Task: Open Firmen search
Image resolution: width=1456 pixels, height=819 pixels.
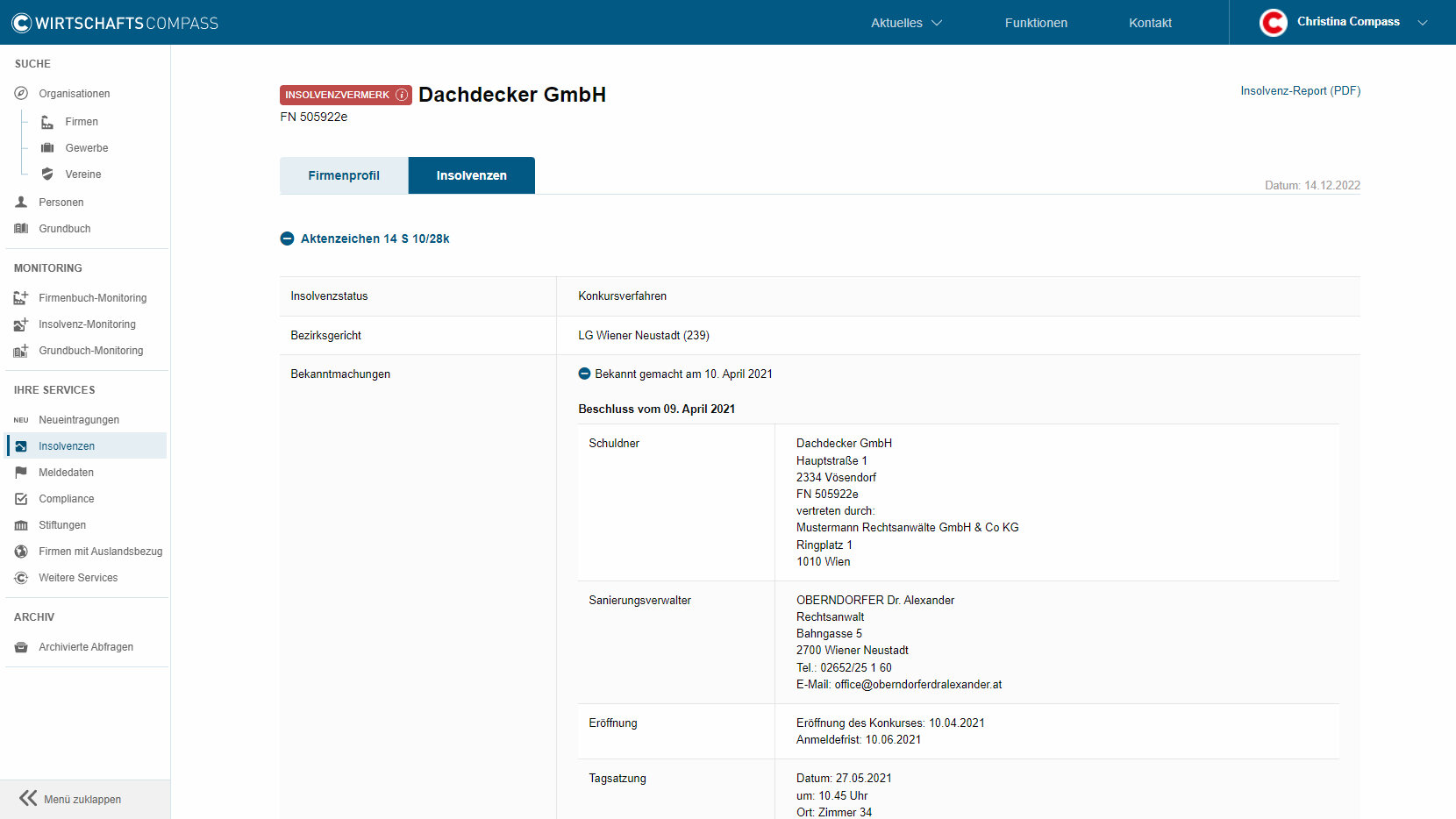Action: pyautogui.click(x=82, y=122)
